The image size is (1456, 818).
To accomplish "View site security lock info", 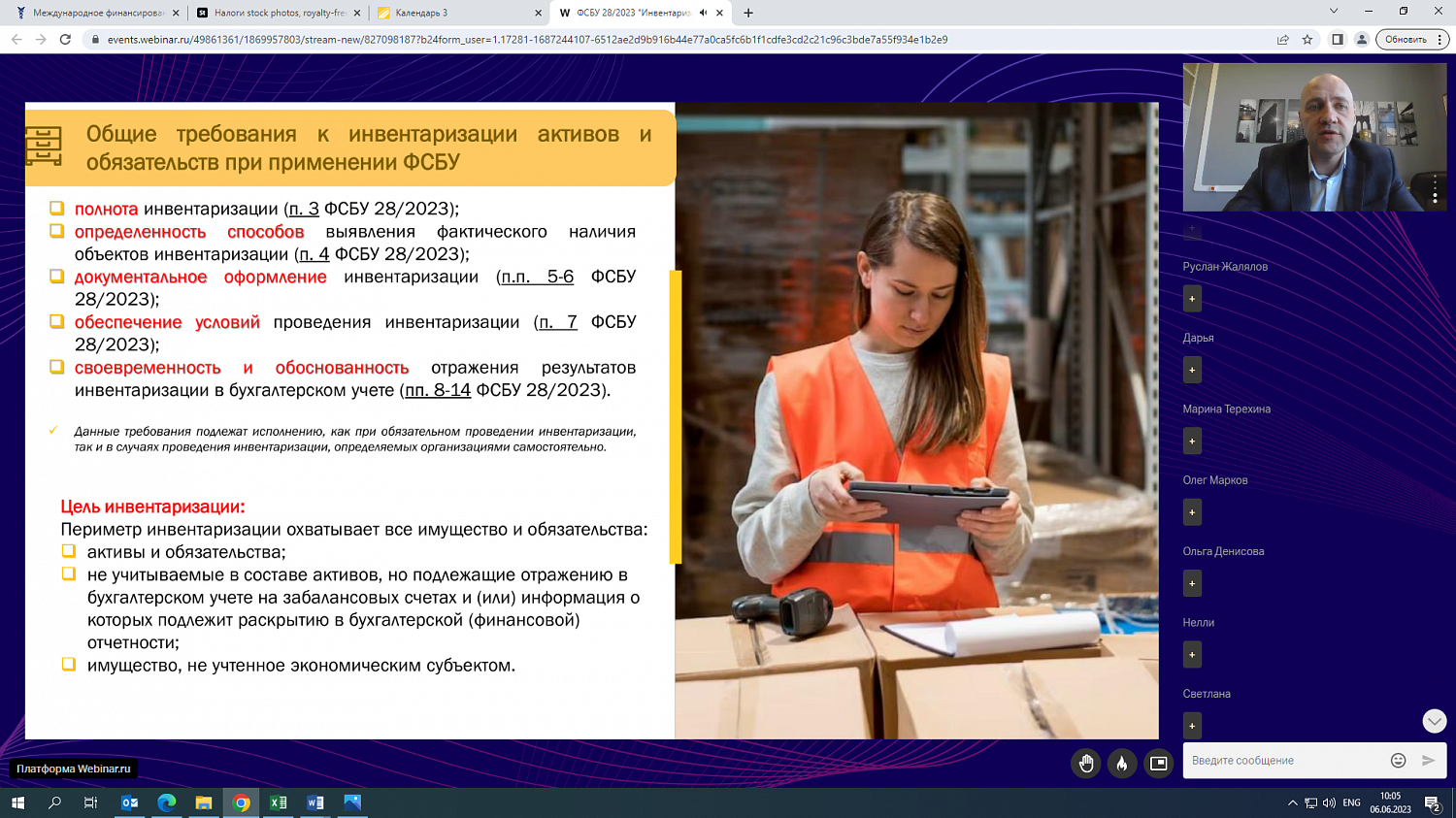I will (x=95, y=40).
